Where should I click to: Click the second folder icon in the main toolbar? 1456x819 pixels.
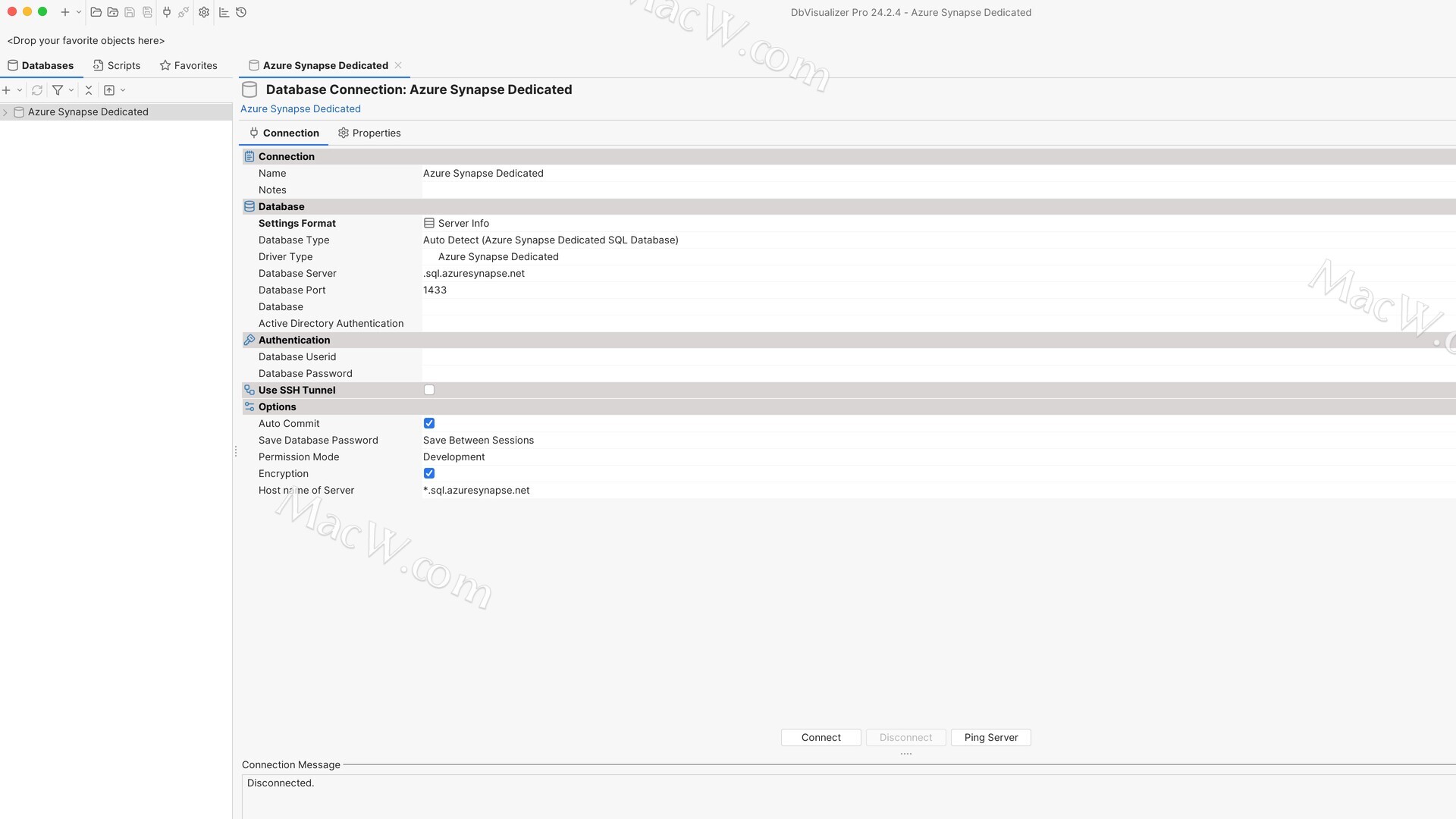113,12
